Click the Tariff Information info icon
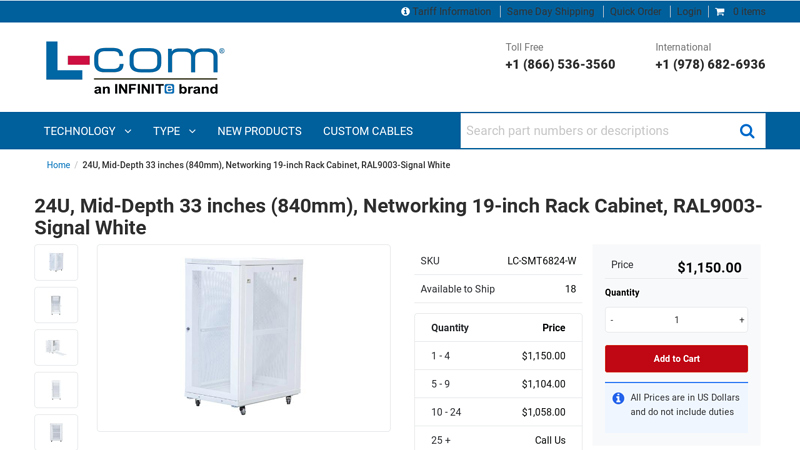800x450 pixels. pos(405,12)
